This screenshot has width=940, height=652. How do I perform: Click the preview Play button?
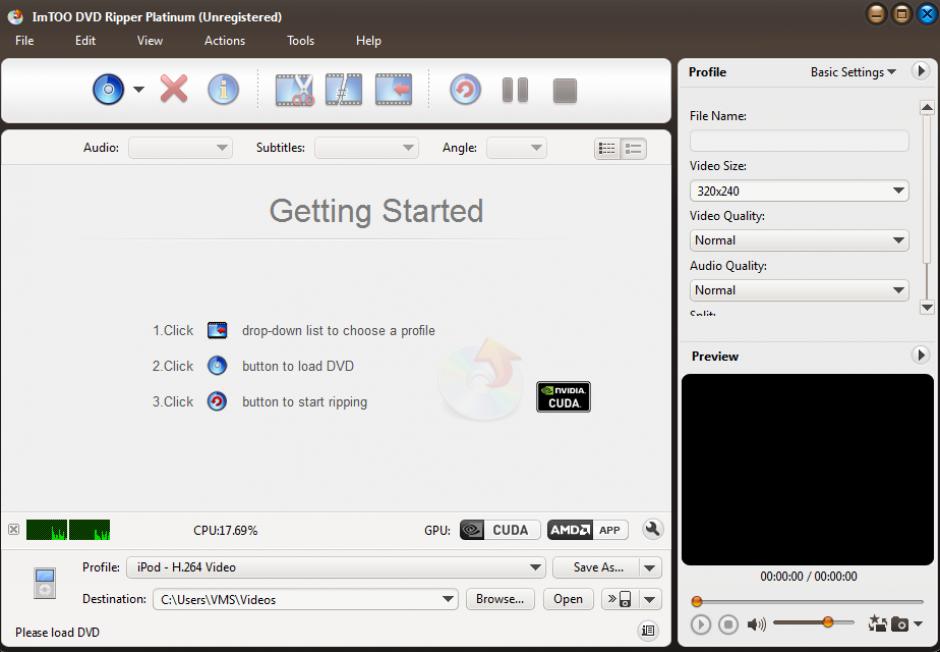(x=700, y=624)
